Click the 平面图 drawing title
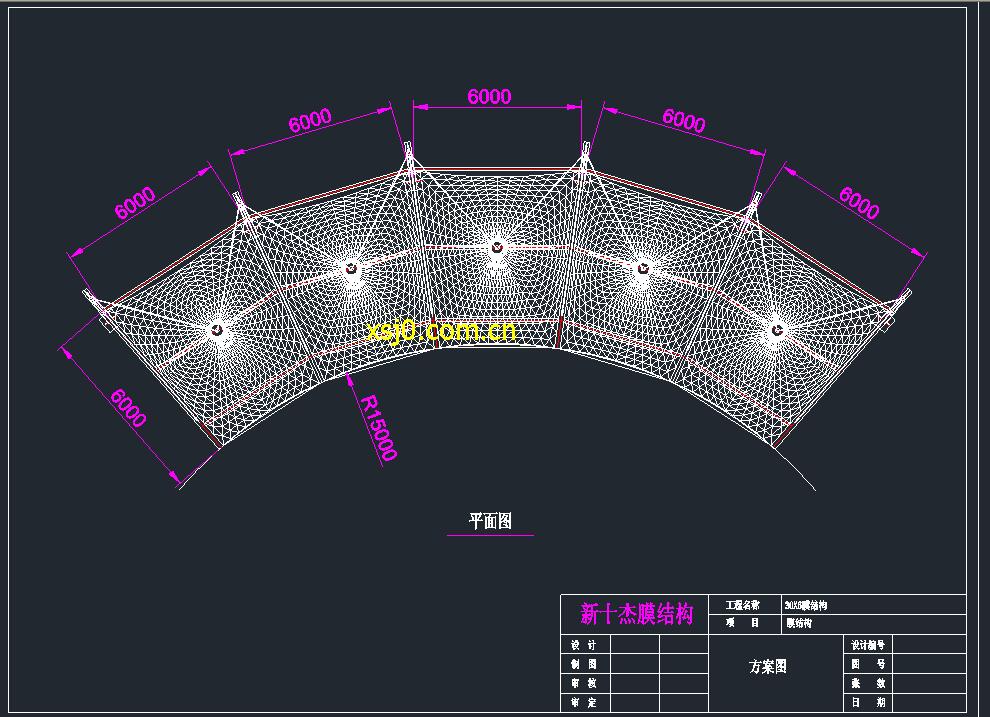This screenshot has height=717, width=990. [490, 521]
